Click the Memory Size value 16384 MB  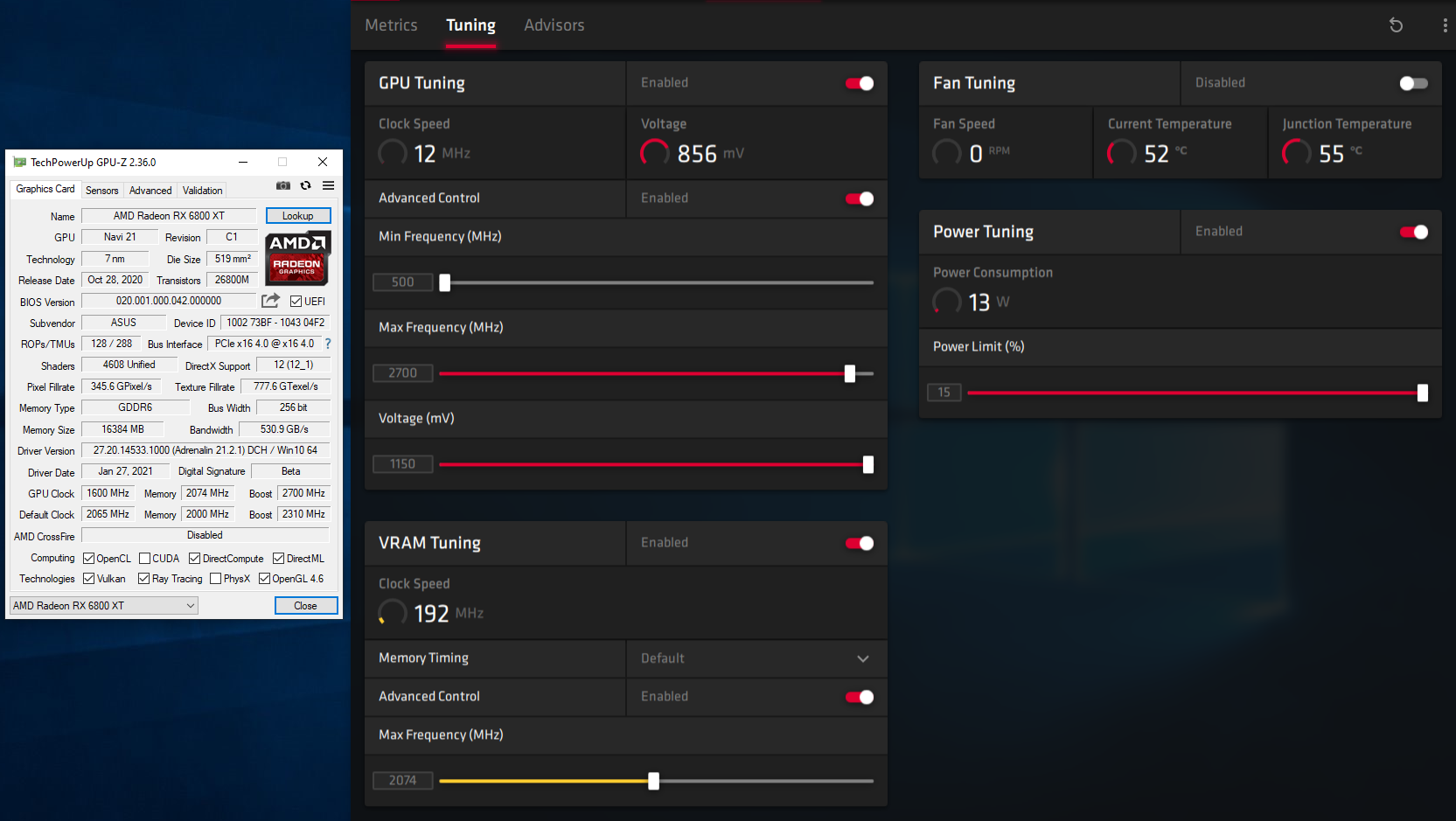(123, 429)
